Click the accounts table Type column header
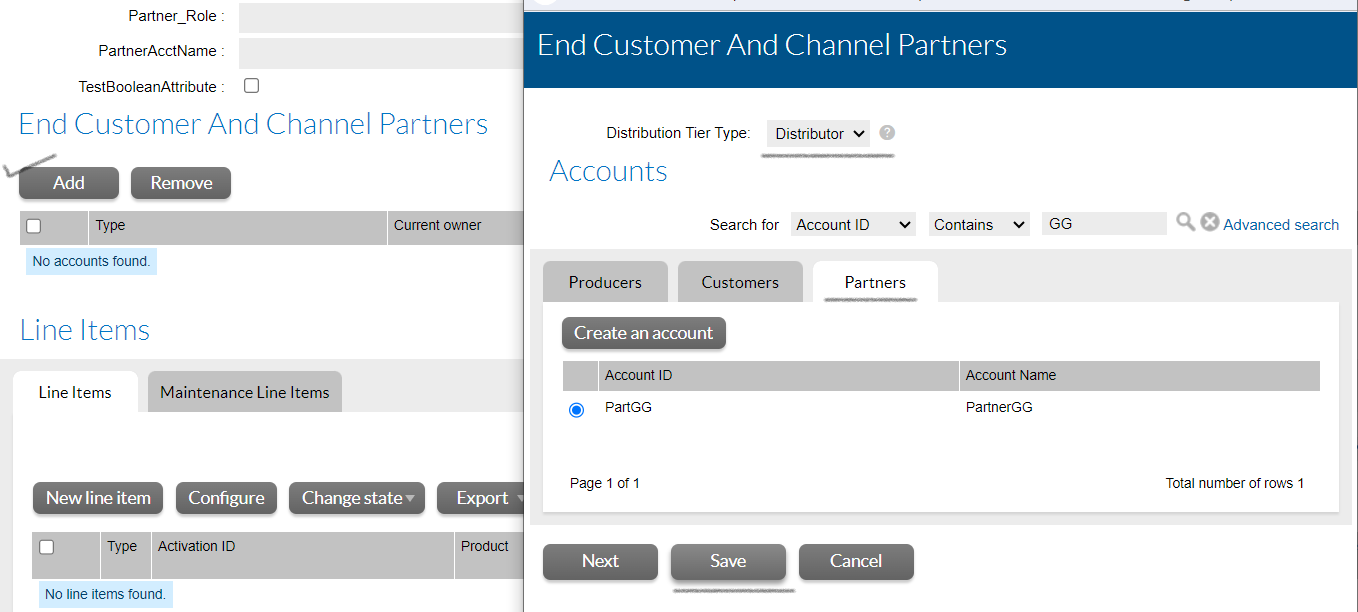This screenshot has height=612, width=1358. coord(238,226)
